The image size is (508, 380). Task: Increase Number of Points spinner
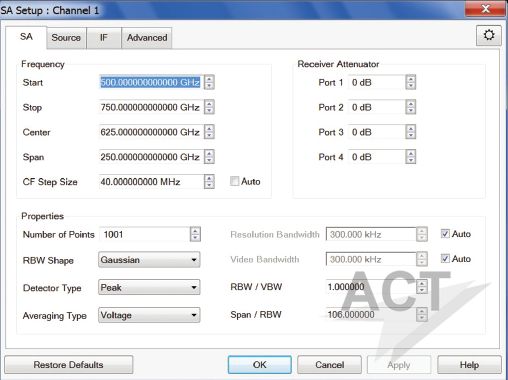(x=195, y=231)
